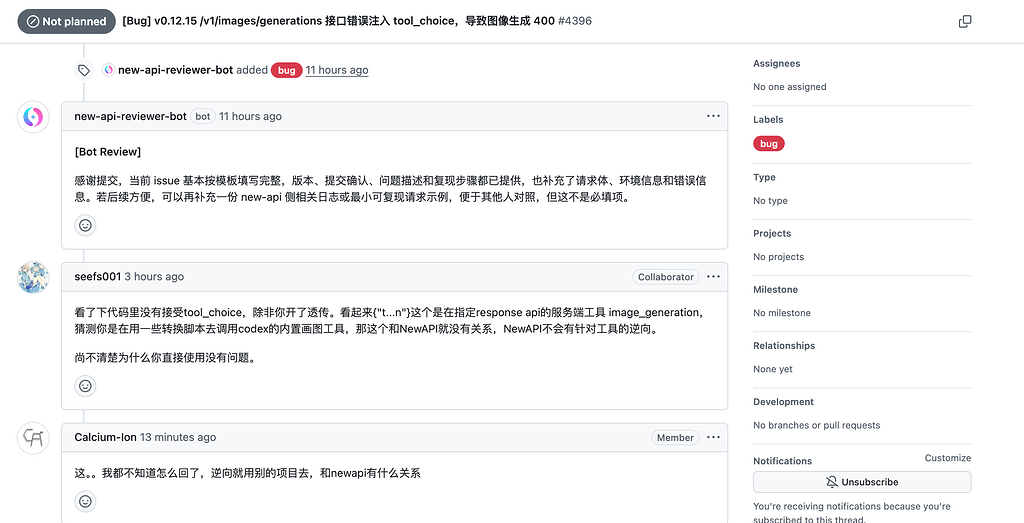Click the bot badge next to reviewer name

[x=202, y=116]
